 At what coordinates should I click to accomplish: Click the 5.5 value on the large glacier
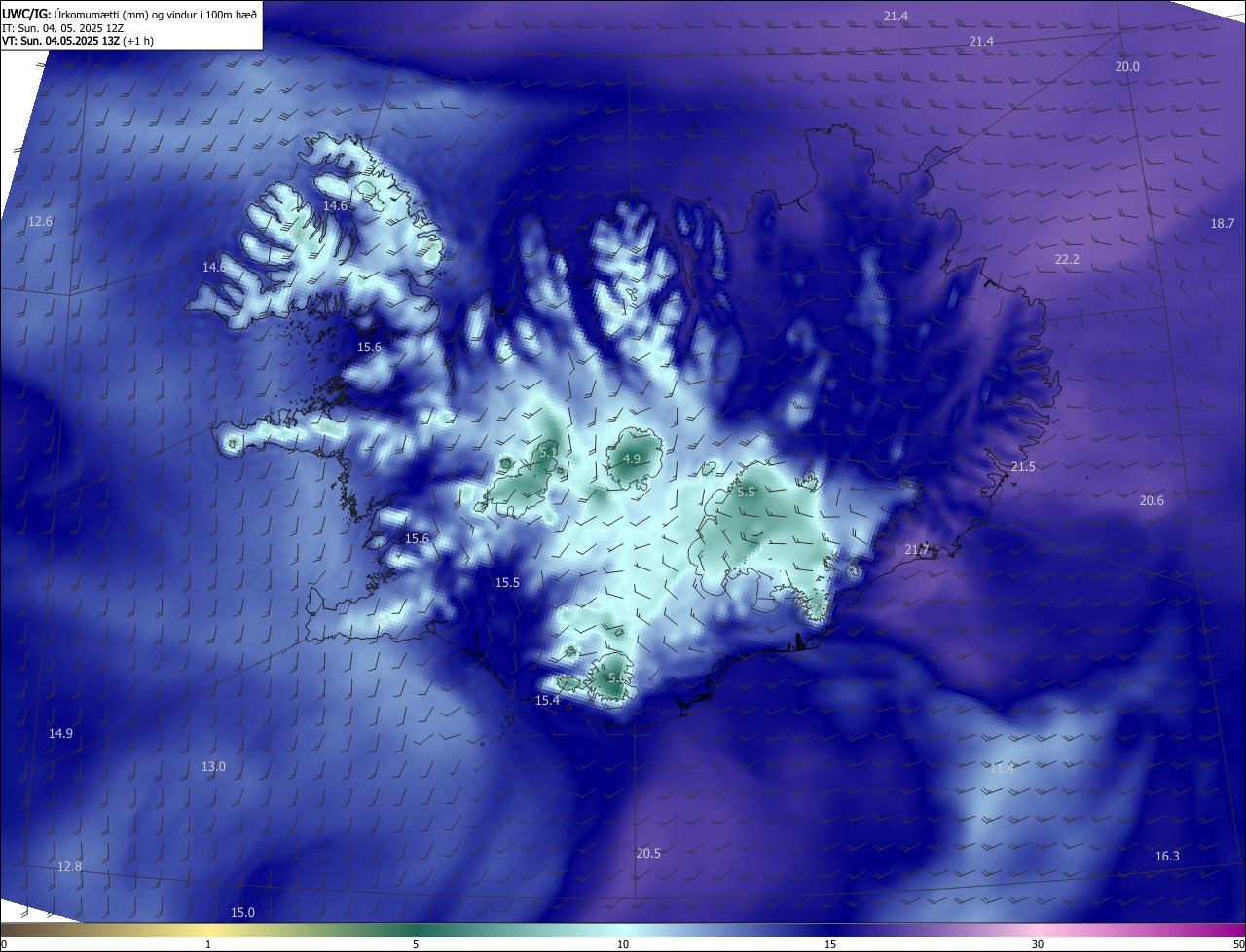747,493
